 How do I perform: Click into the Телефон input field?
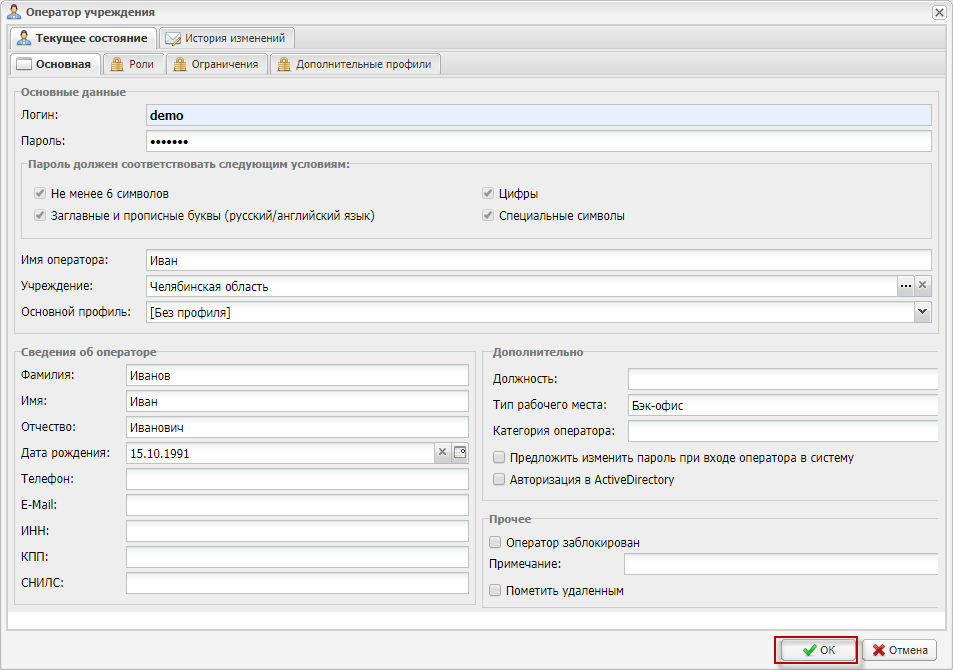(x=297, y=479)
